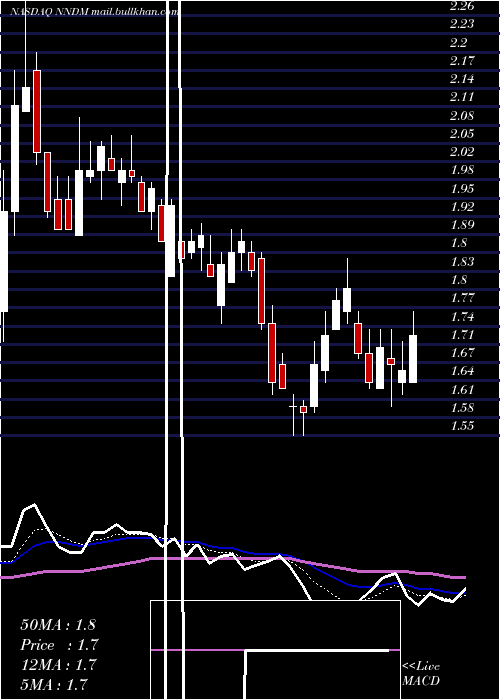
Task: Click the 2.2 price axis label
Action: coord(459,43)
